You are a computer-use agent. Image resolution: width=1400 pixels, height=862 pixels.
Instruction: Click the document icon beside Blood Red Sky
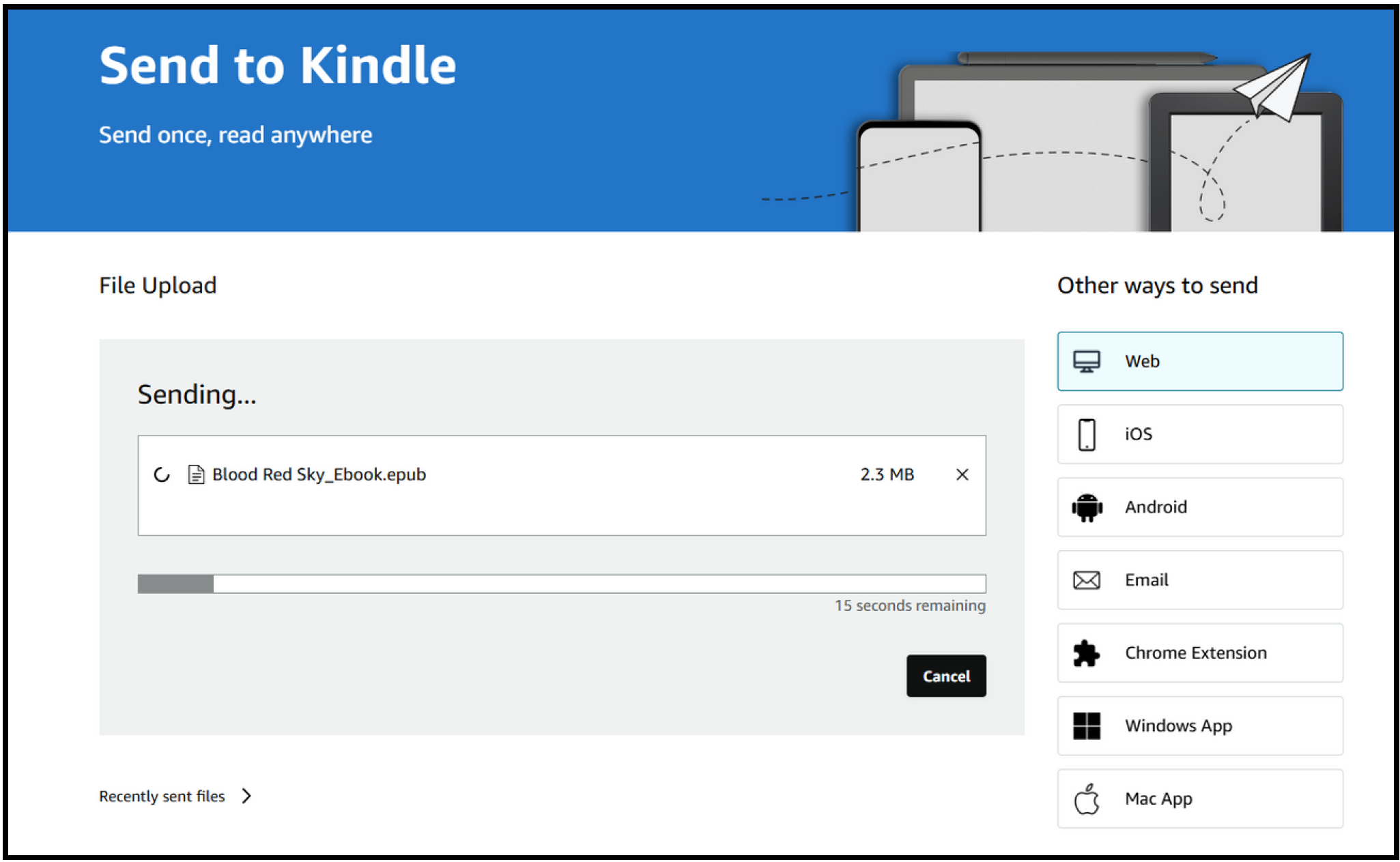(x=196, y=474)
